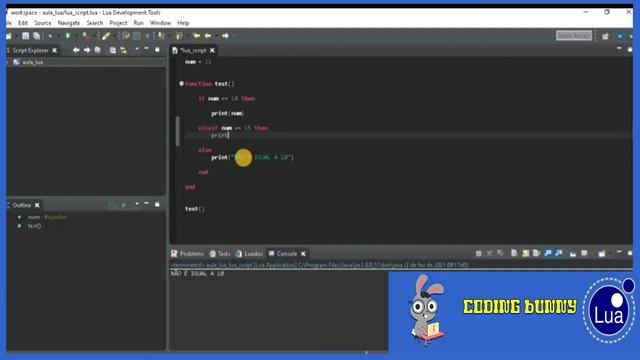The image size is (640, 360).
Task: Switch to the Luadoc tab
Action: click(x=250, y=253)
